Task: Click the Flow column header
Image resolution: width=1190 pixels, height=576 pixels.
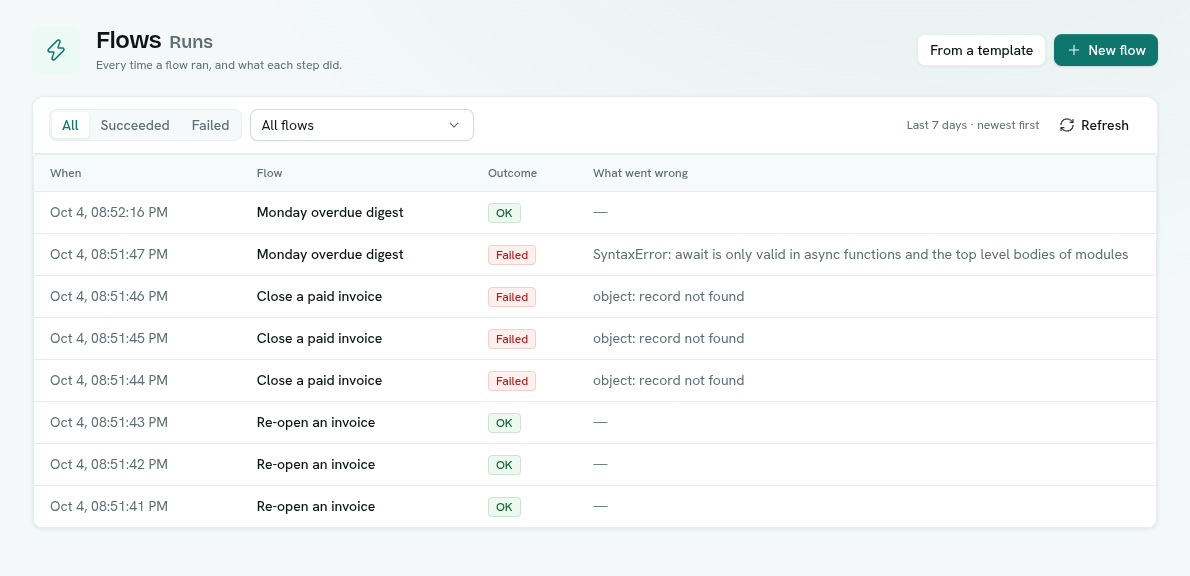Action: (x=269, y=173)
